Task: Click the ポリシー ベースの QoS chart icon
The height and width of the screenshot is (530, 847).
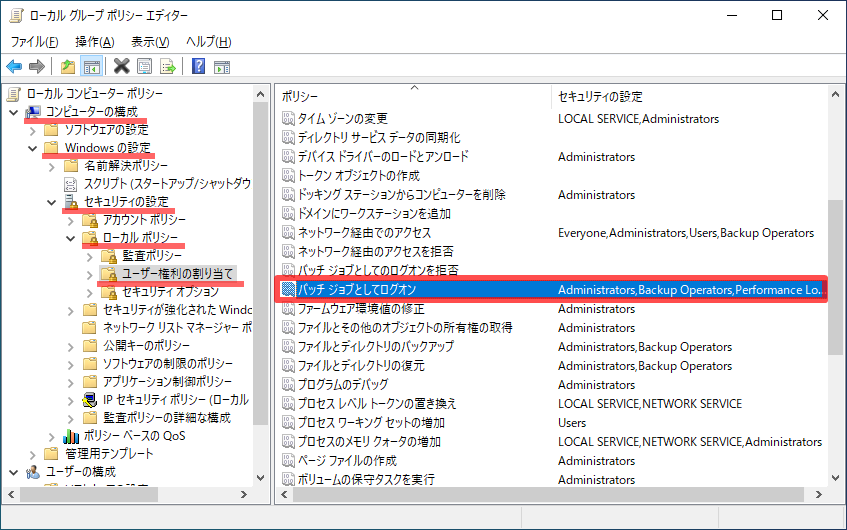Action: click(71, 435)
